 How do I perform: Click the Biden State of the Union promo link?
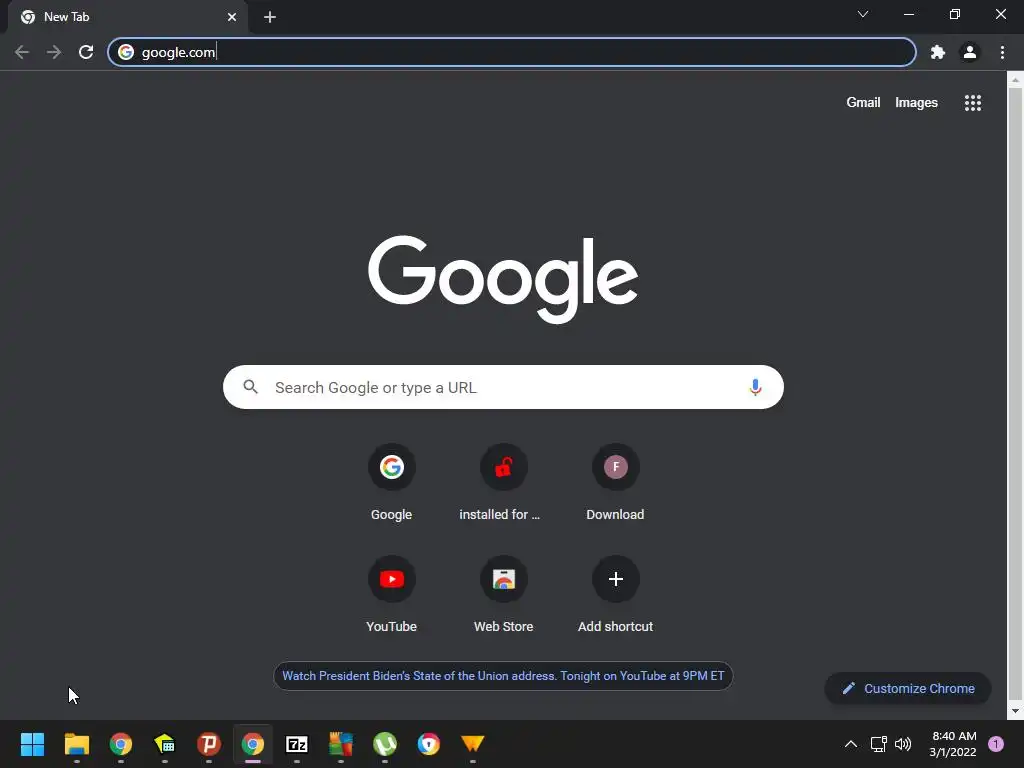(x=503, y=676)
